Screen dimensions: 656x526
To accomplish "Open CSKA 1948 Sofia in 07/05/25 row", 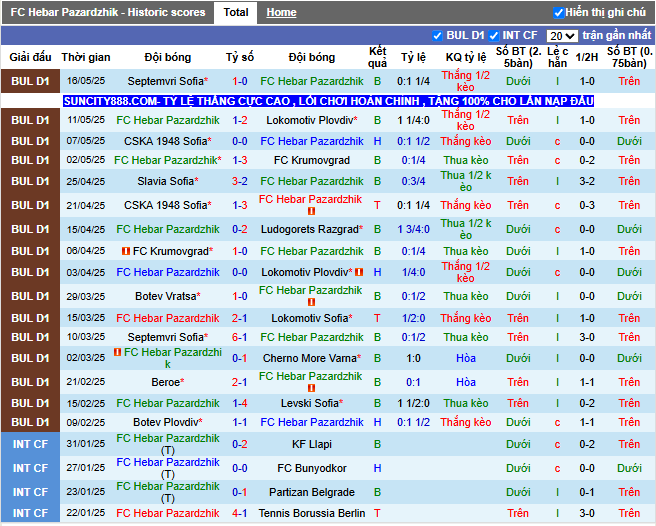I will [168, 141].
